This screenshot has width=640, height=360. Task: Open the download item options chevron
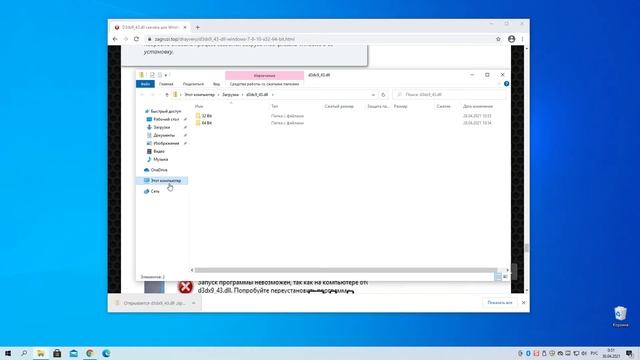click(193, 303)
